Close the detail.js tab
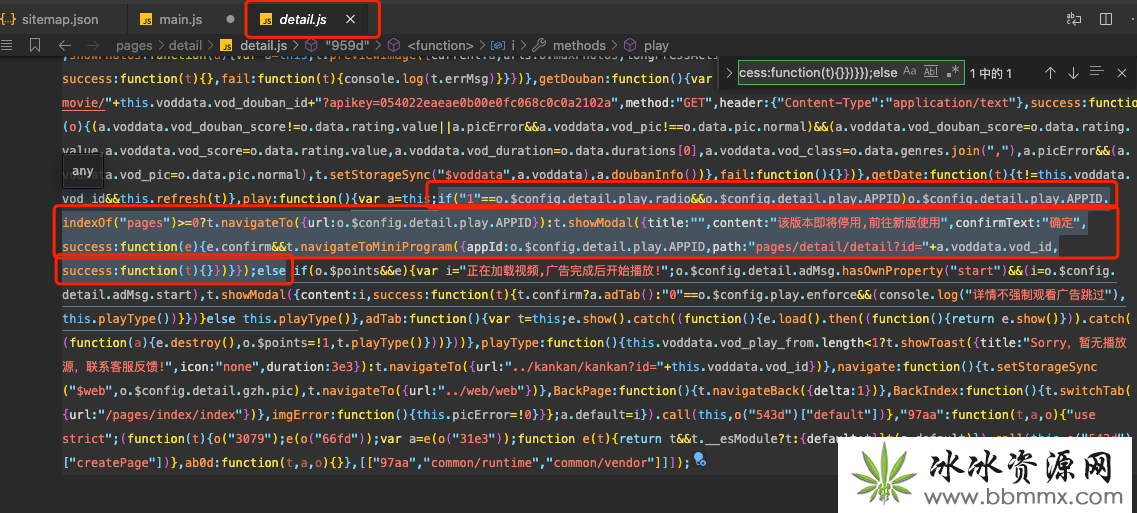The width and height of the screenshot is (1137, 513). pos(350,20)
